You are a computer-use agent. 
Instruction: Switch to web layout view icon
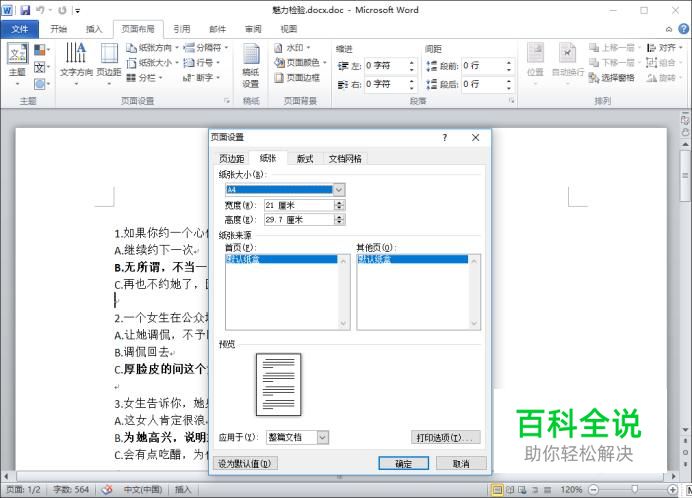pos(523,490)
